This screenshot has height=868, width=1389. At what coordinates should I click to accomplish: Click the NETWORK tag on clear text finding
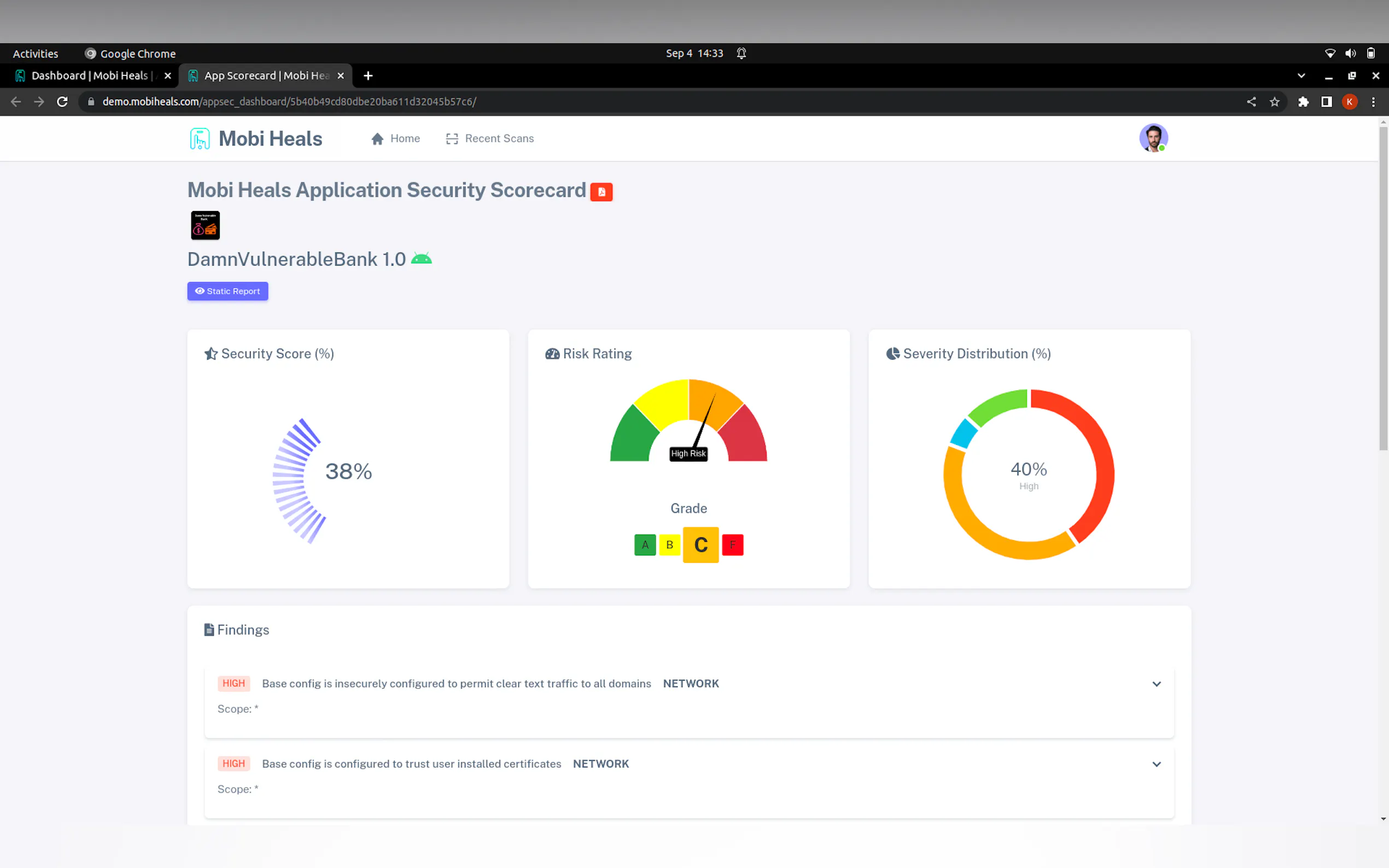click(691, 684)
